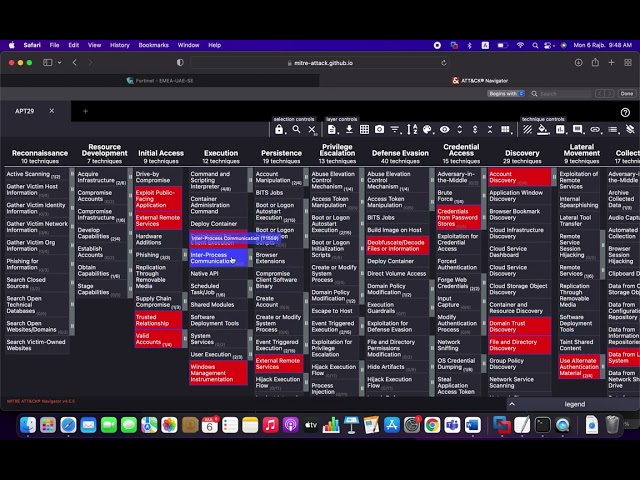The width and height of the screenshot is (640, 480).
Task: Select Deobfuscate/Decode Files or Information technique
Action: coord(397,245)
